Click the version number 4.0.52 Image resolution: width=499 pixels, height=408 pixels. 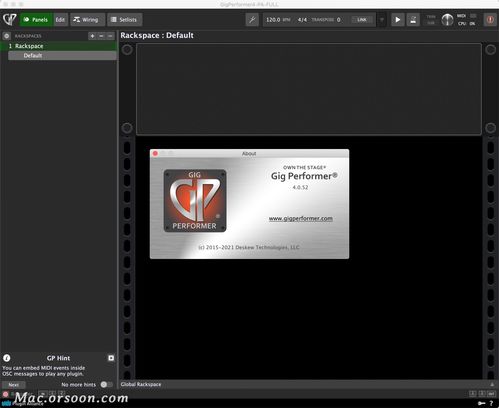click(x=300, y=187)
